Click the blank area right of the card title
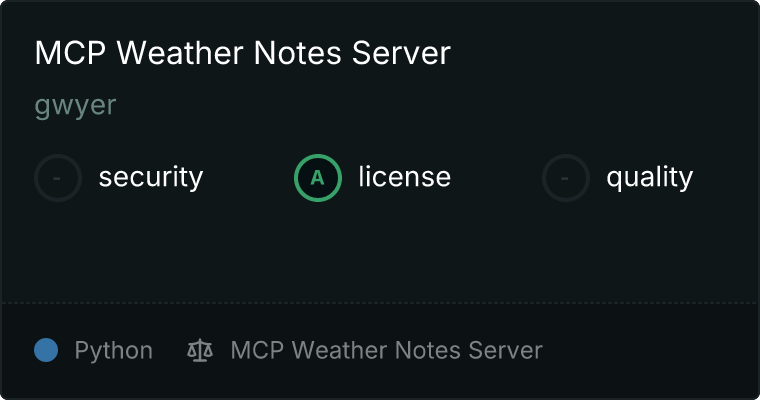Image resolution: width=760 pixels, height=400 pixels. click(603, 52)
